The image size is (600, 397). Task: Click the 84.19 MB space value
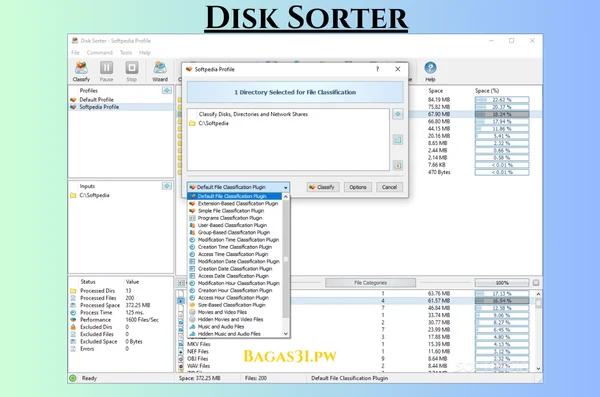pyautogui.click(x=439, y=100)
